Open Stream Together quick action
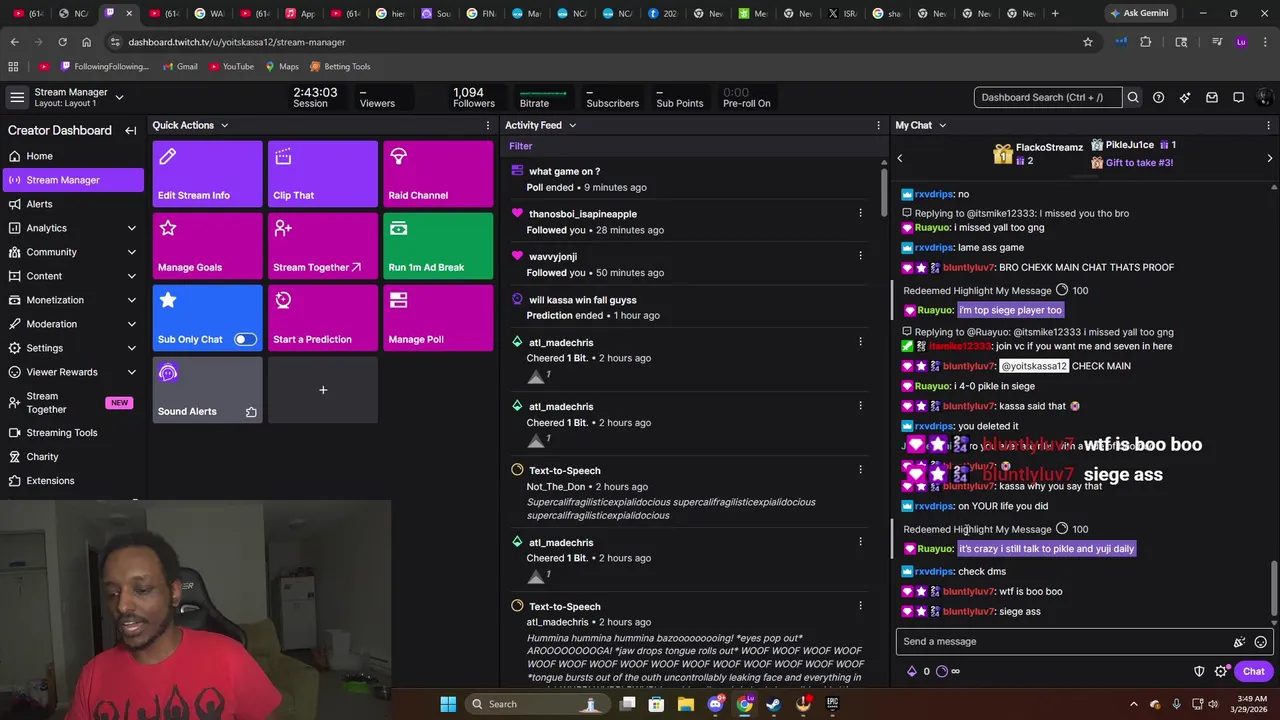The width and height of the screenshot is (1280, 720). 323,246
